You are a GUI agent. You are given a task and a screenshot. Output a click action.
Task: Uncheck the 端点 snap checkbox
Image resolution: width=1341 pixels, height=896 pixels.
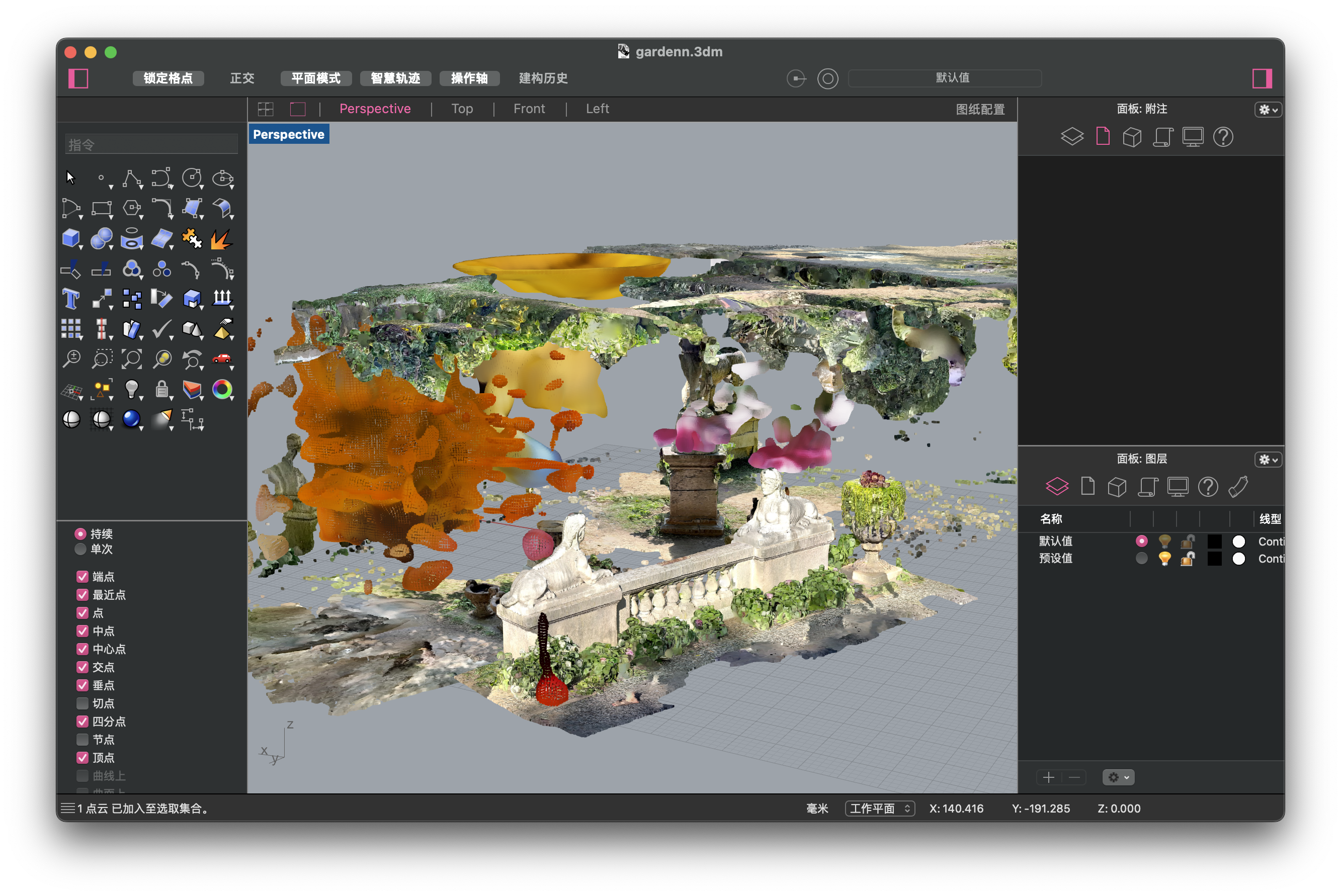click(82, 577)
